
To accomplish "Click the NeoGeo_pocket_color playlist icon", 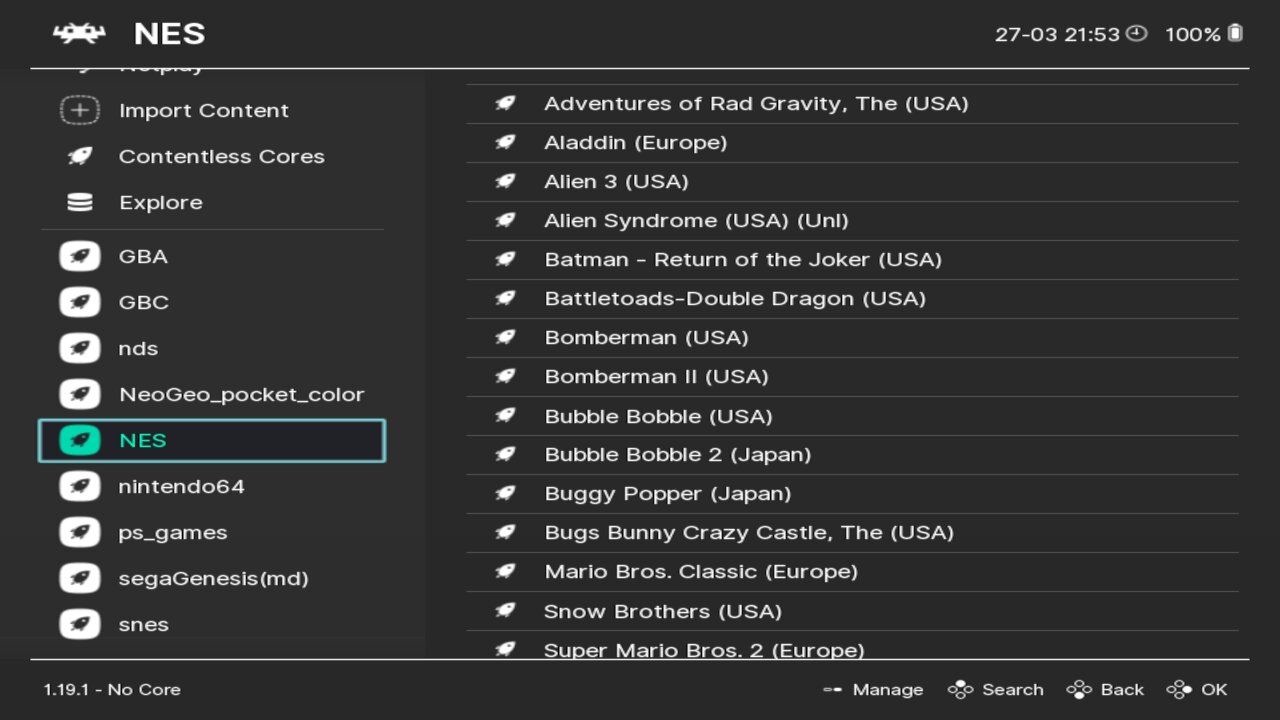I will point(80,394).
